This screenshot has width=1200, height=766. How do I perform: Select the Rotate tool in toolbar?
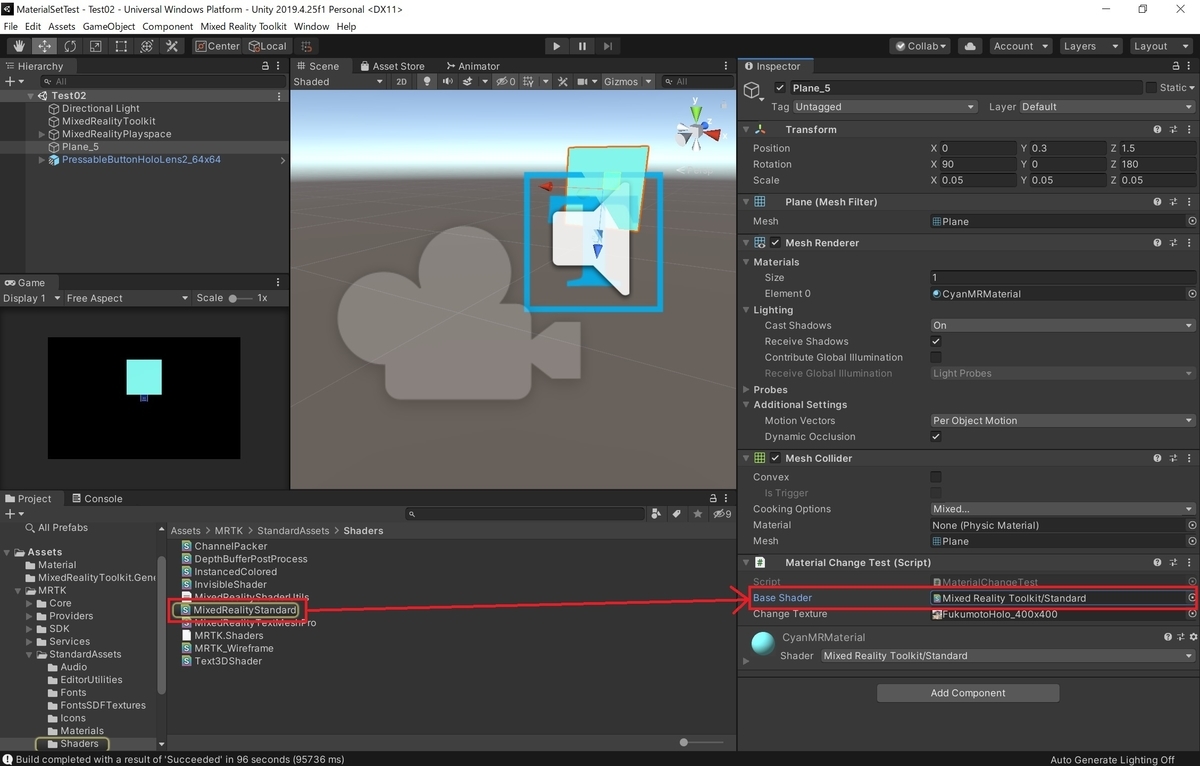(x=70, y=46)
